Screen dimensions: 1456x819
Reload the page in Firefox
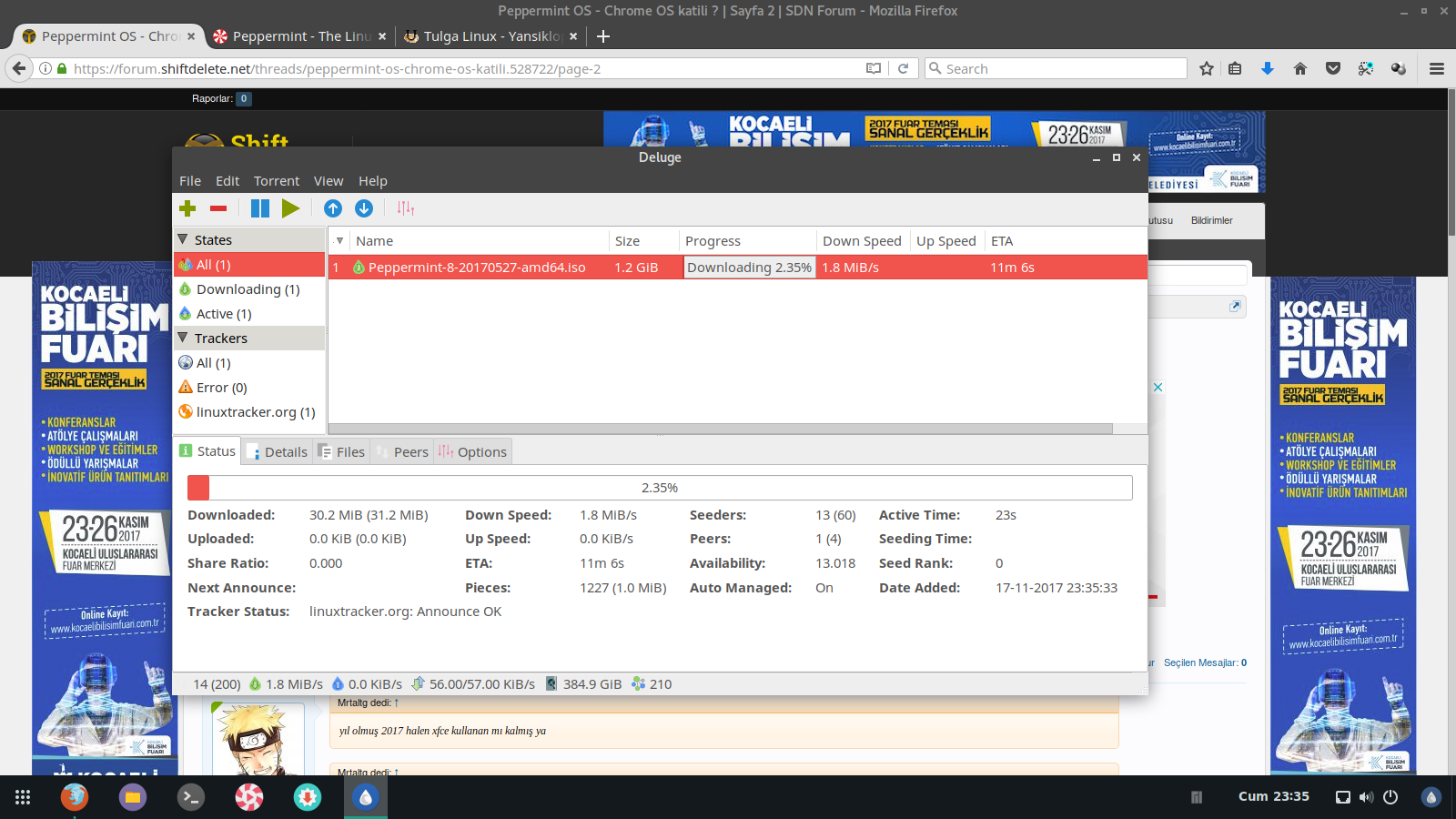903,69
